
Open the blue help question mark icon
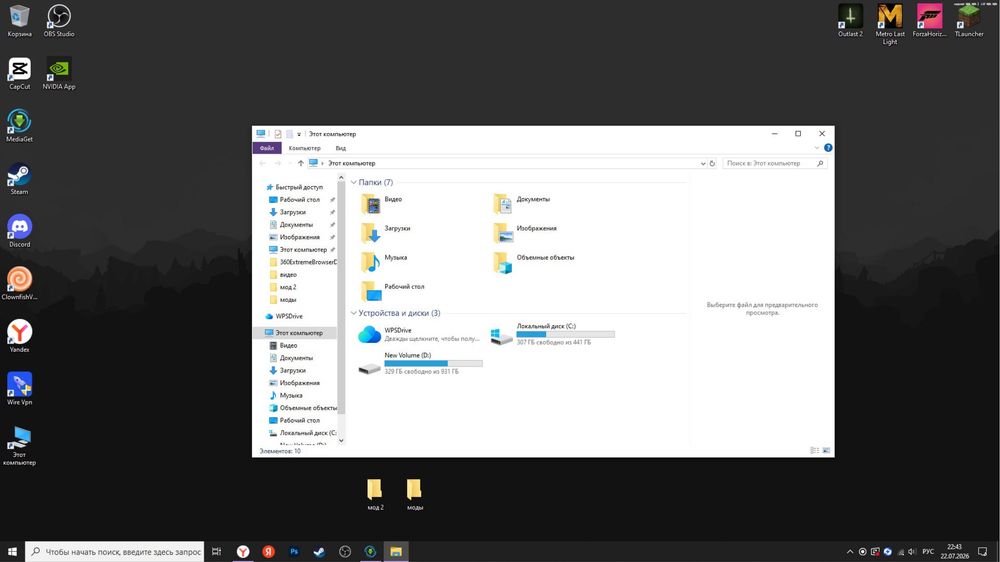pos(828,148)
